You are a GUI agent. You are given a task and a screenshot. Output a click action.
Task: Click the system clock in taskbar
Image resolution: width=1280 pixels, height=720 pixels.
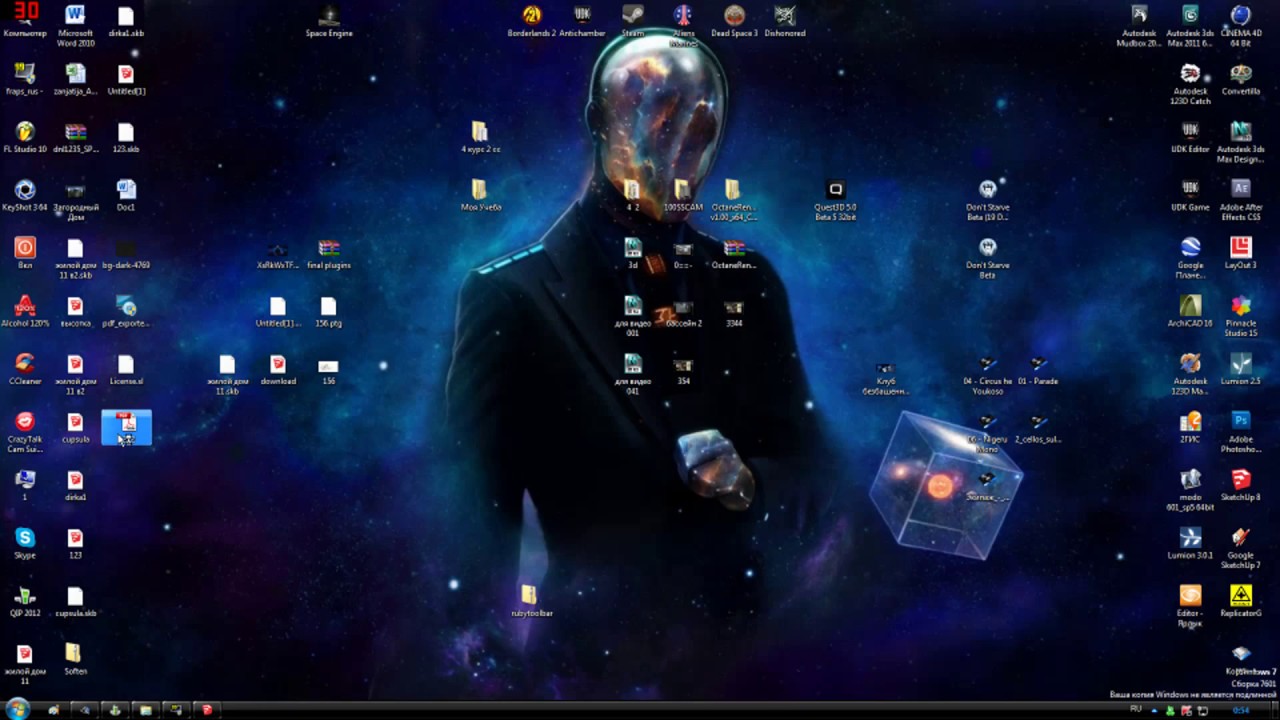click(1241, 710)
